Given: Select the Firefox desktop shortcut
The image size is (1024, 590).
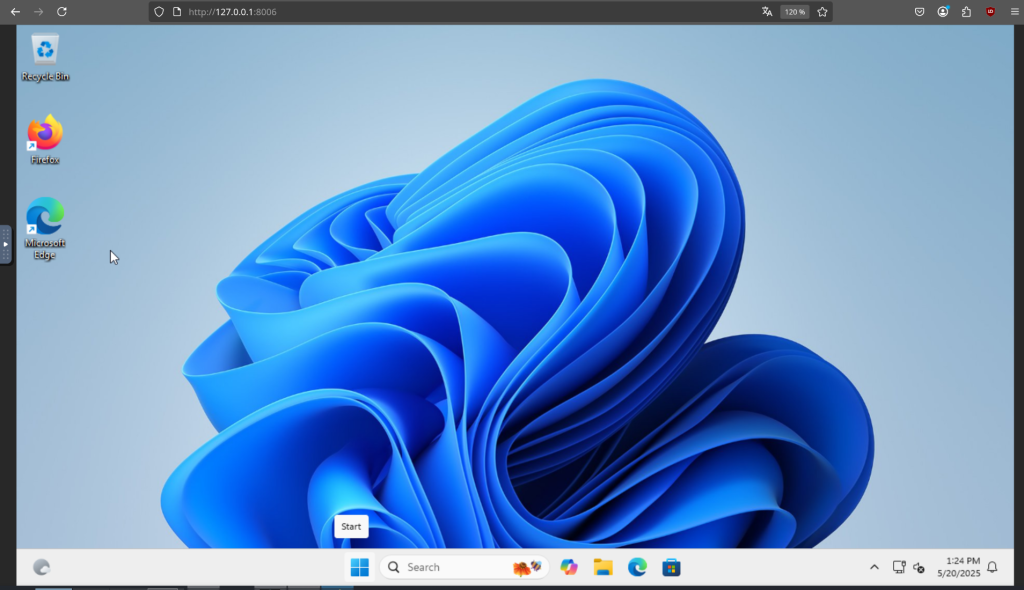Looking at the screenshot, I should [x=45, y=140].
